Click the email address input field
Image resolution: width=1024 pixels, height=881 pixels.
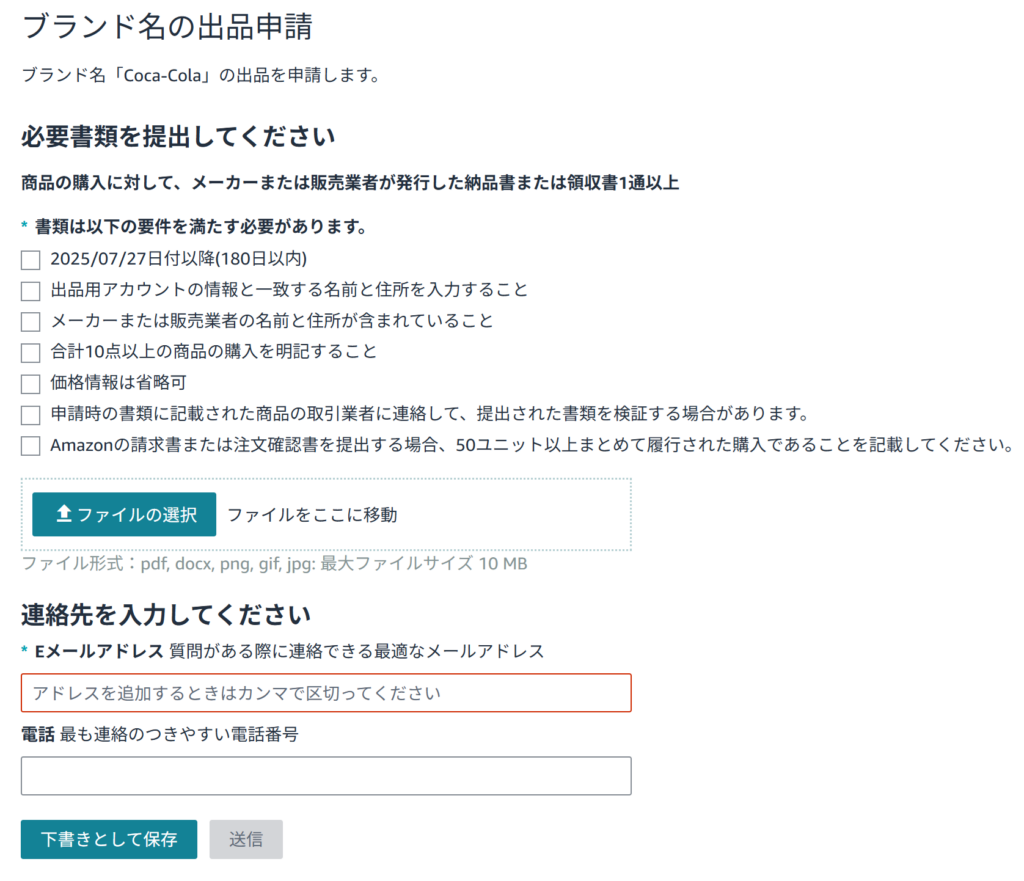[x=325, y=692]
